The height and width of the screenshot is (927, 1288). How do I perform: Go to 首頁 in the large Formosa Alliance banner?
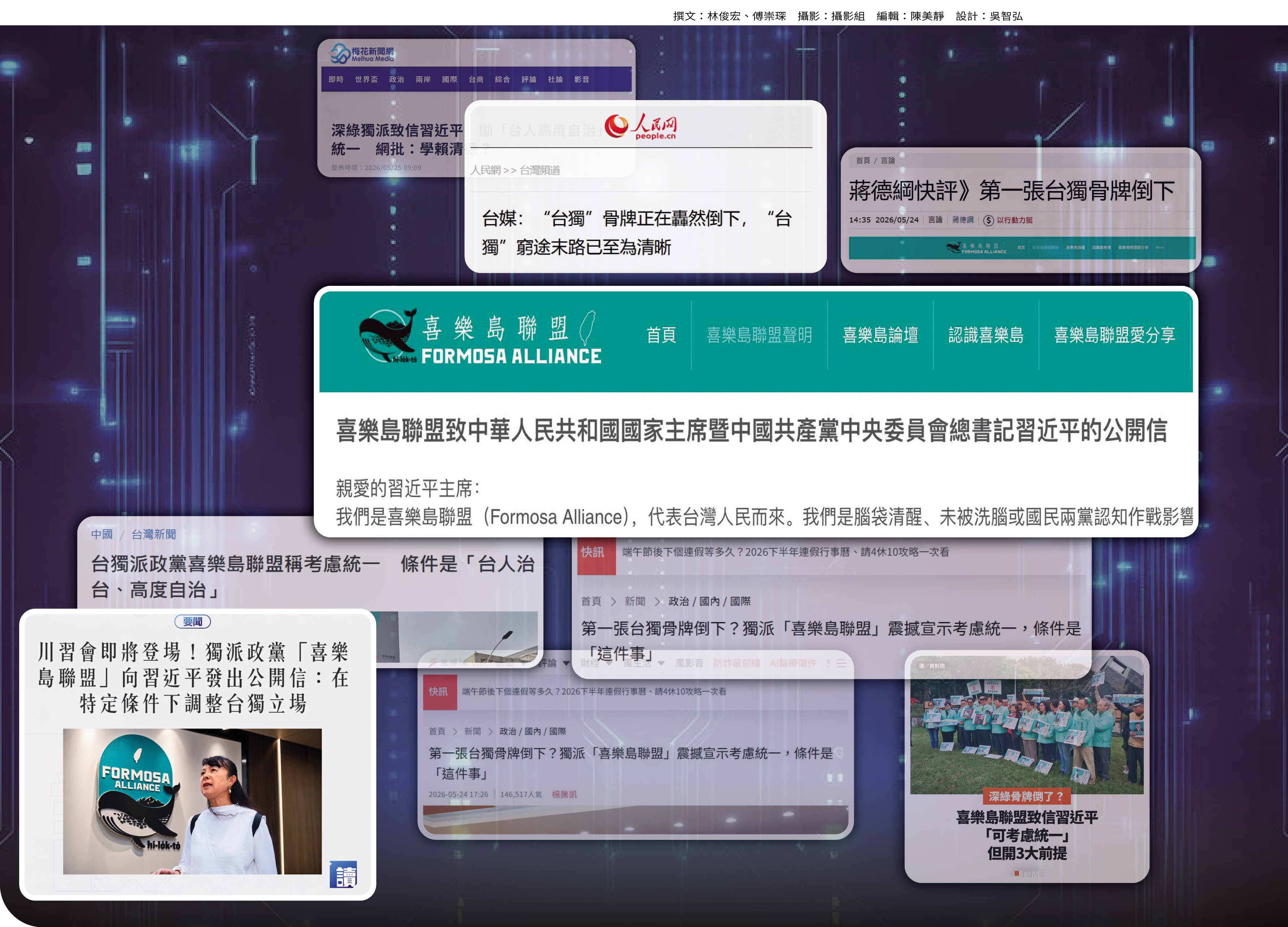click(x=661, y=335)
